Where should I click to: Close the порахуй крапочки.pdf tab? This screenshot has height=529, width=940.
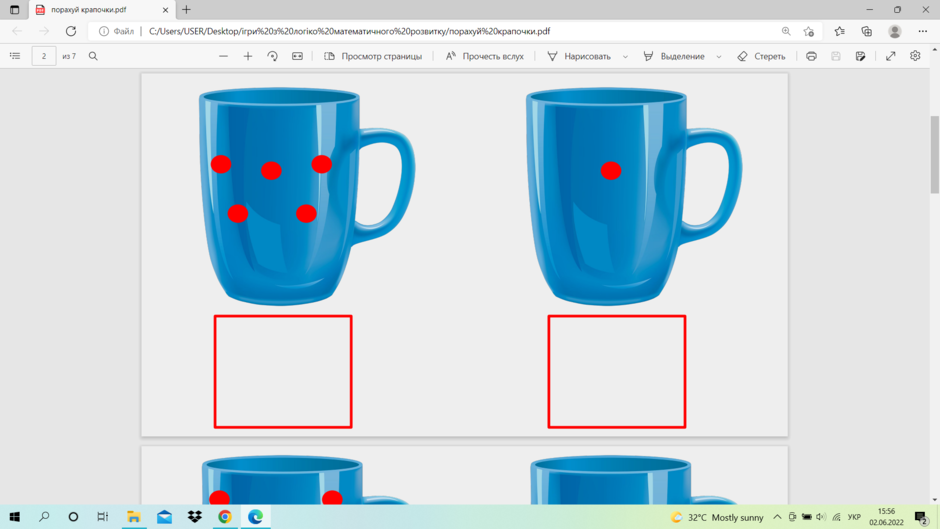coord(165,10)
